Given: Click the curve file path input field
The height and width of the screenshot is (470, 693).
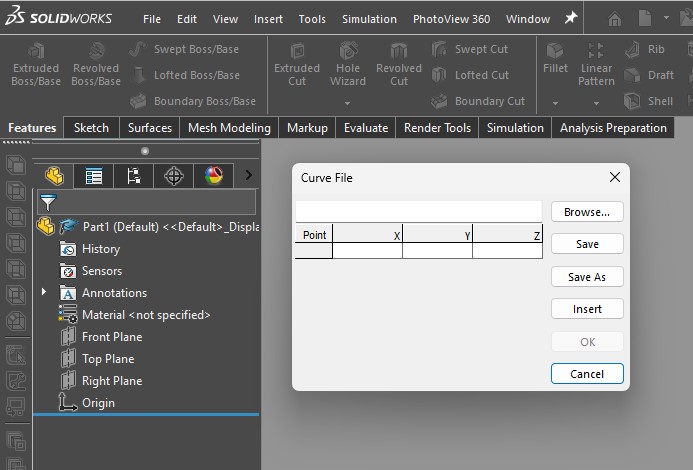Looking at the screenshot, I should point(419,211).
